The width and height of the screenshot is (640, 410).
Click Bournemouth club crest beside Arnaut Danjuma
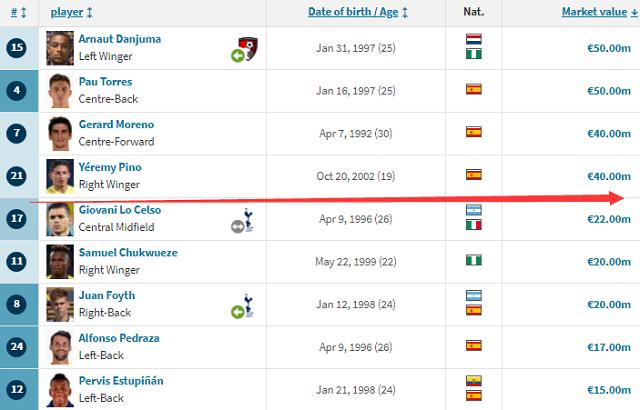249,48
